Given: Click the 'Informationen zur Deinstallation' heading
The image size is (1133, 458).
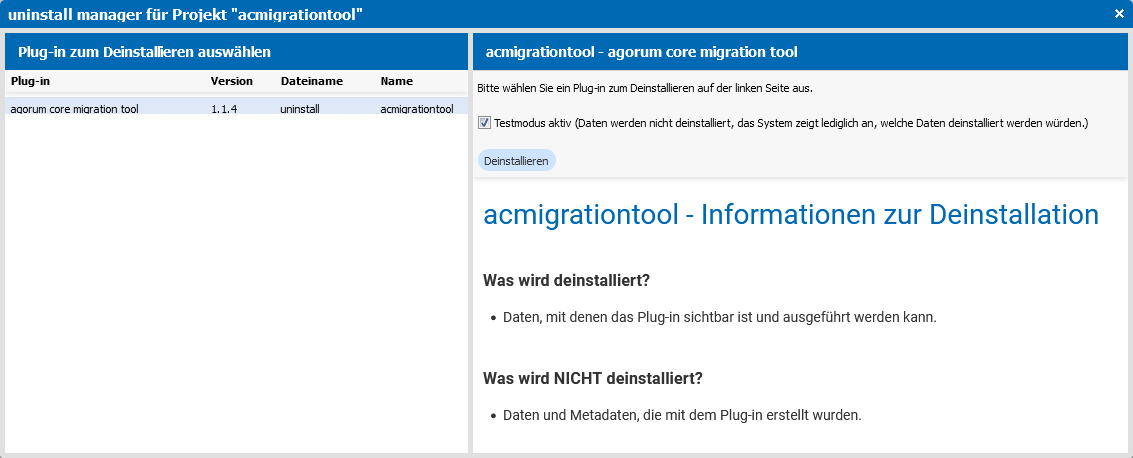Looking at the screenshot, I should click(x=791, y=215).
